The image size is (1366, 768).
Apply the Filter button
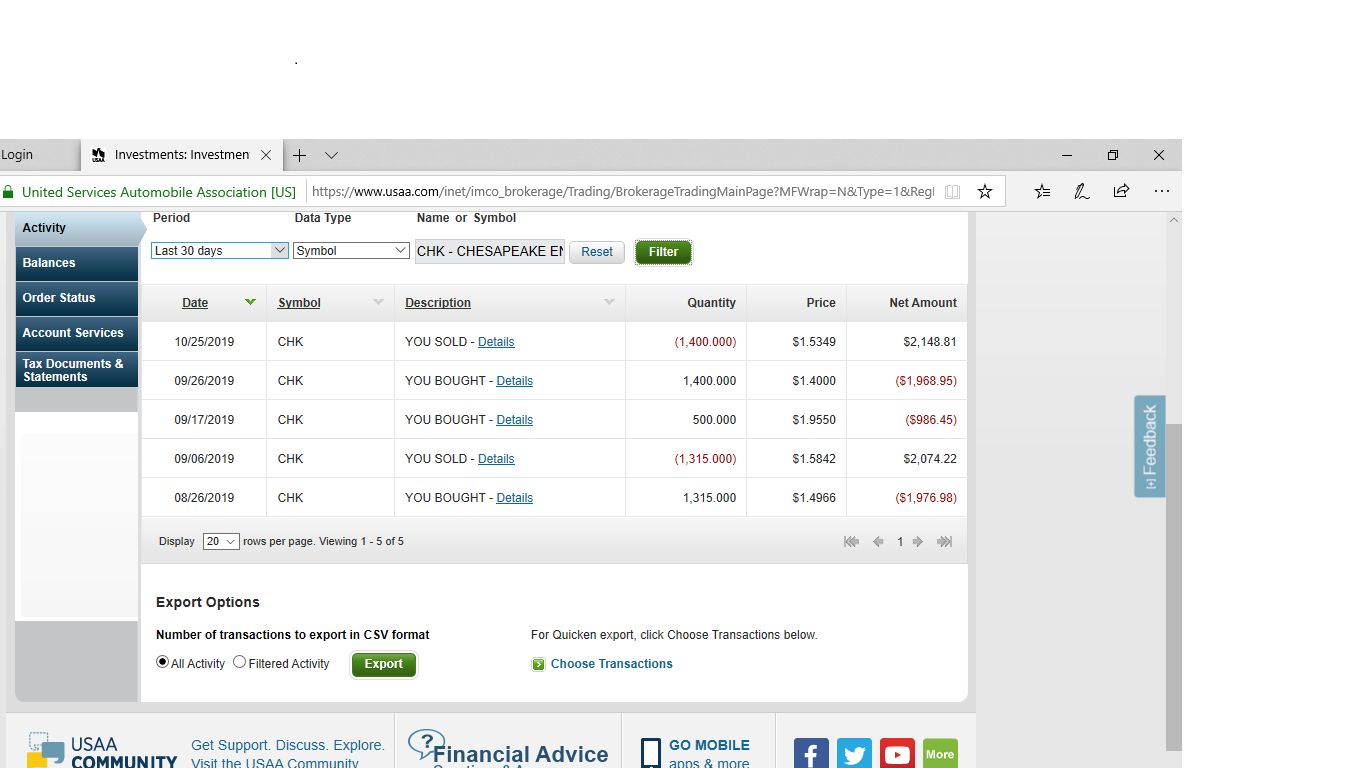[663, 252]
